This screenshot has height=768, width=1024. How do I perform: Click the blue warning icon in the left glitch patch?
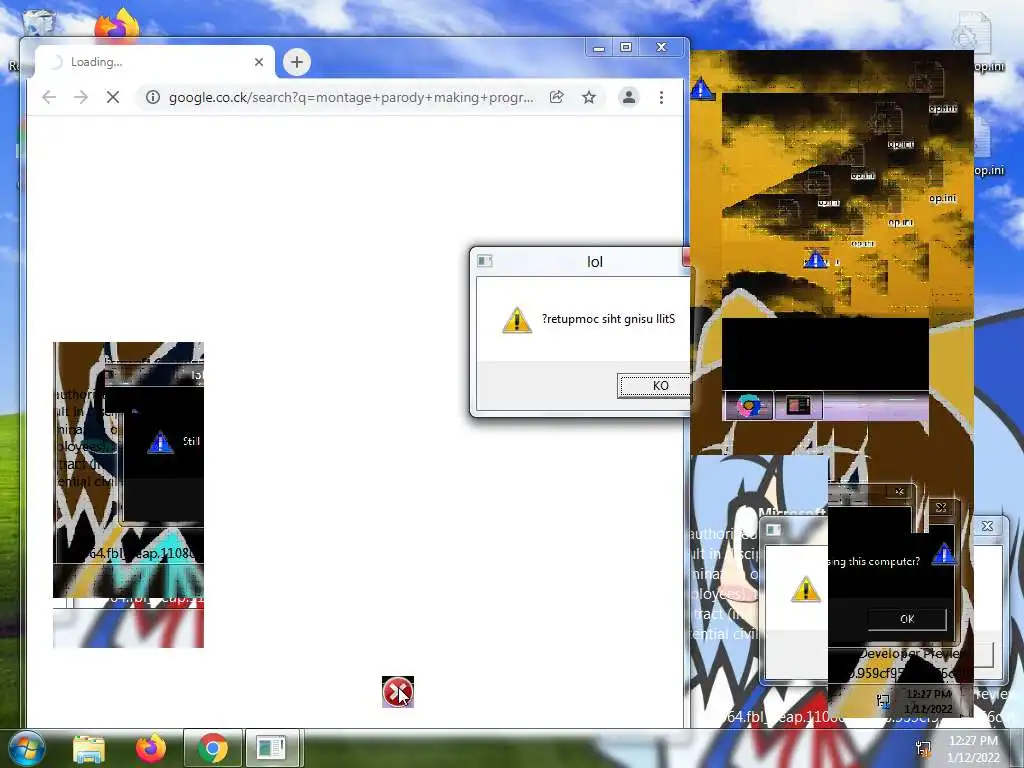160,442
